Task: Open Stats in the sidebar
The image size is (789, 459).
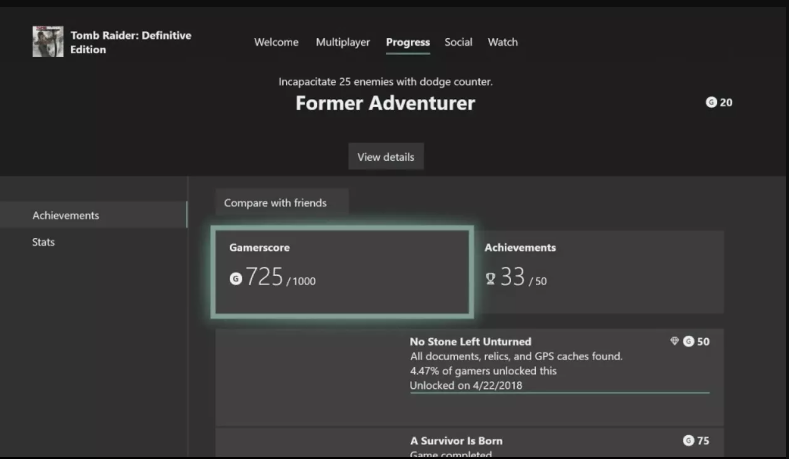Action: [x=43, y=242]
